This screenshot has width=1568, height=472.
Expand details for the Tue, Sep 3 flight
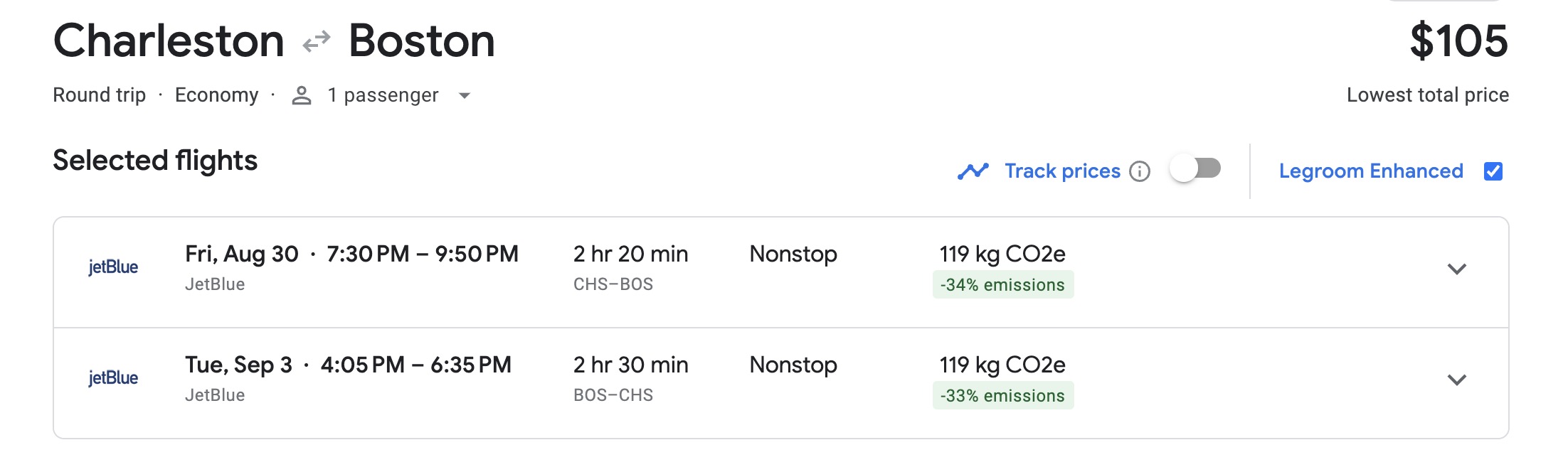pos(1458,380)
